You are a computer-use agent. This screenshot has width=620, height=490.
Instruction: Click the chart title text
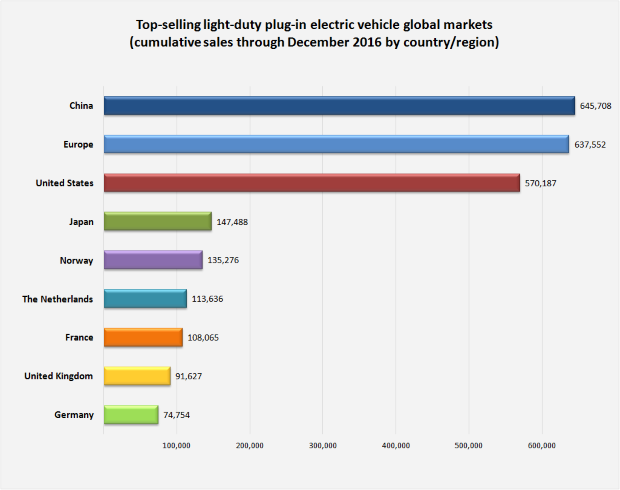(x=314, y=33)
